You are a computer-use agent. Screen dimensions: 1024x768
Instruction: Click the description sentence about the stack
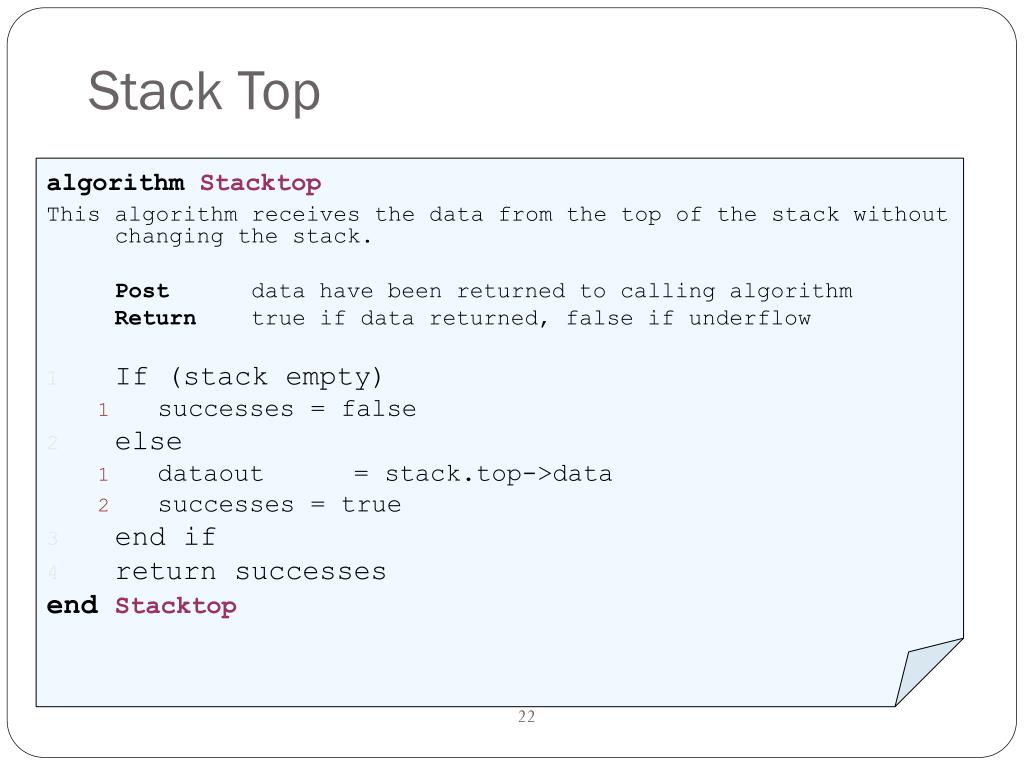pyautogui.click(x=497, y=225)
